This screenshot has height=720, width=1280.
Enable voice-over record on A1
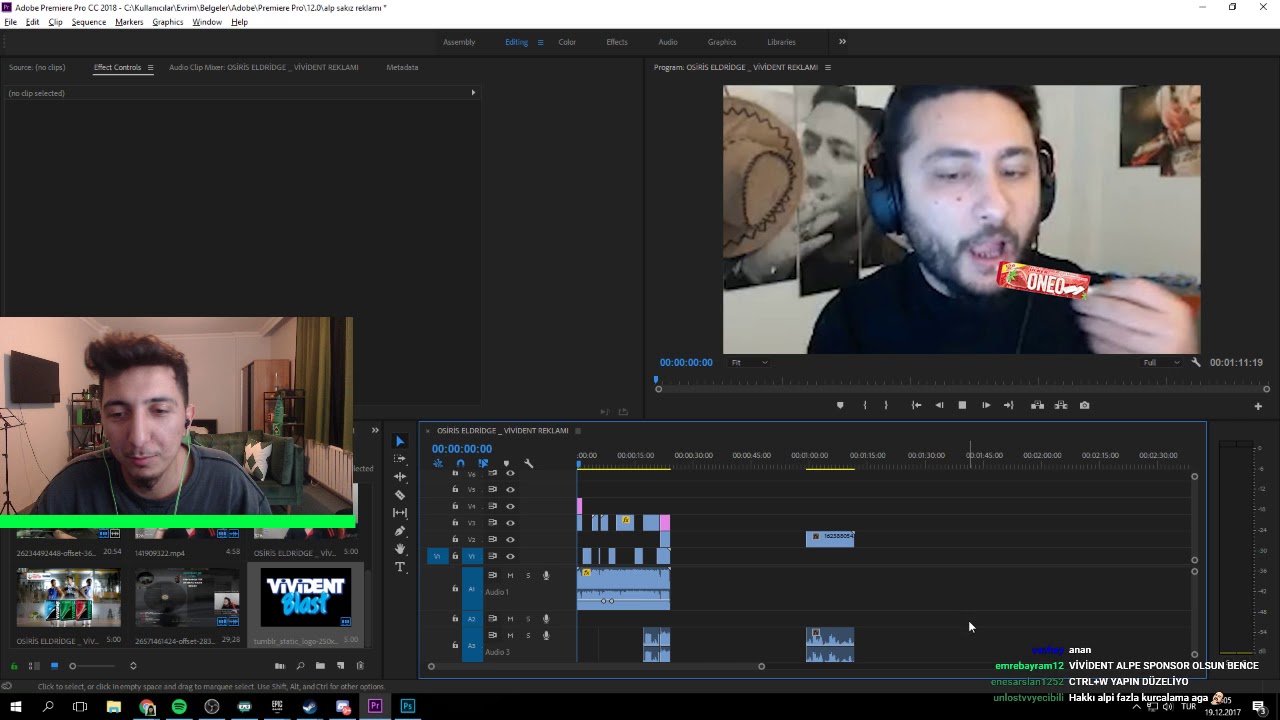[546, 575]
